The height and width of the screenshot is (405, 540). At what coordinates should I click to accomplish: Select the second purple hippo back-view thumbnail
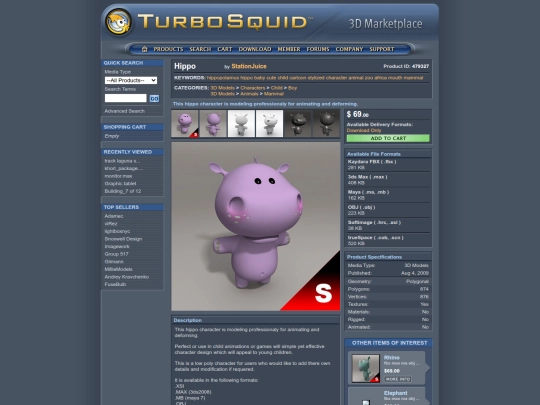[x=213, y=124]
